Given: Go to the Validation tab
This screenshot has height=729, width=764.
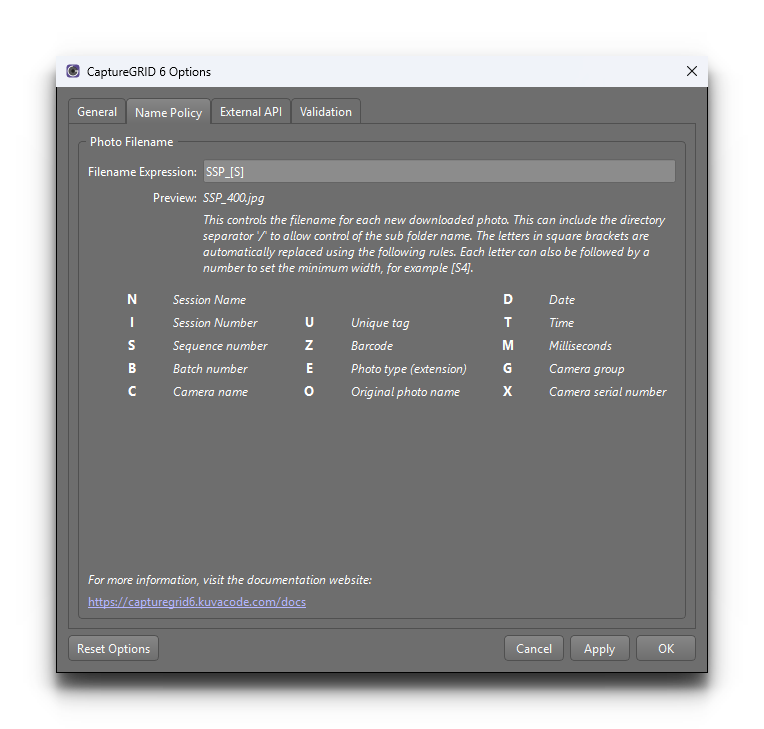Looking at the screenshot, I should tap(325, 112).
